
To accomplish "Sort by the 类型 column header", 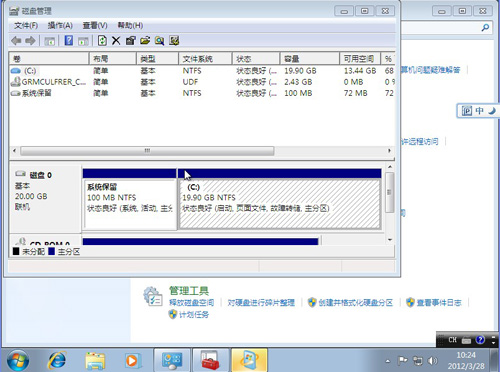I will pyautogui.click(x=157, y=59).
